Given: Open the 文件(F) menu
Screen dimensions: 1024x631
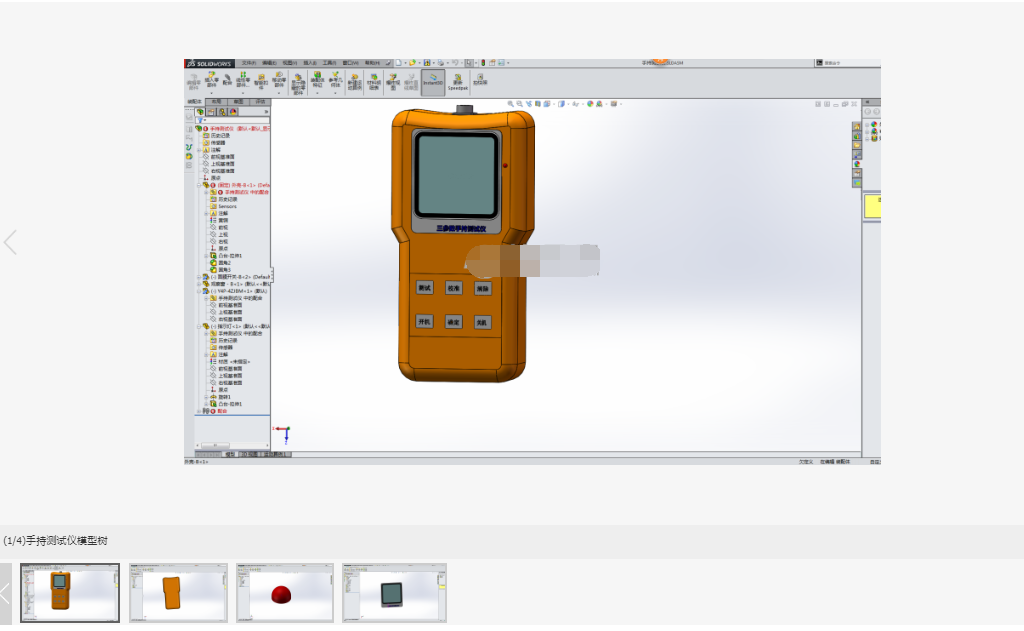Looking at the screenshot, I should click(x=249, y=63).
